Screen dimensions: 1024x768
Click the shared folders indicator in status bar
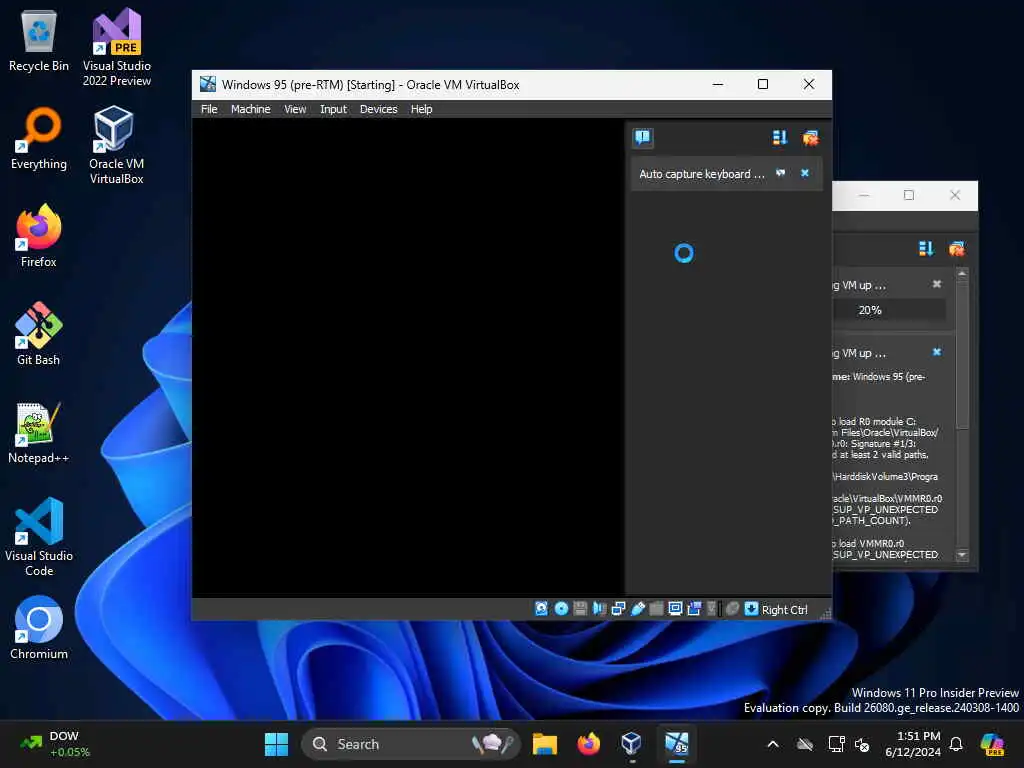pyautogui.click(x=656, y=609)
